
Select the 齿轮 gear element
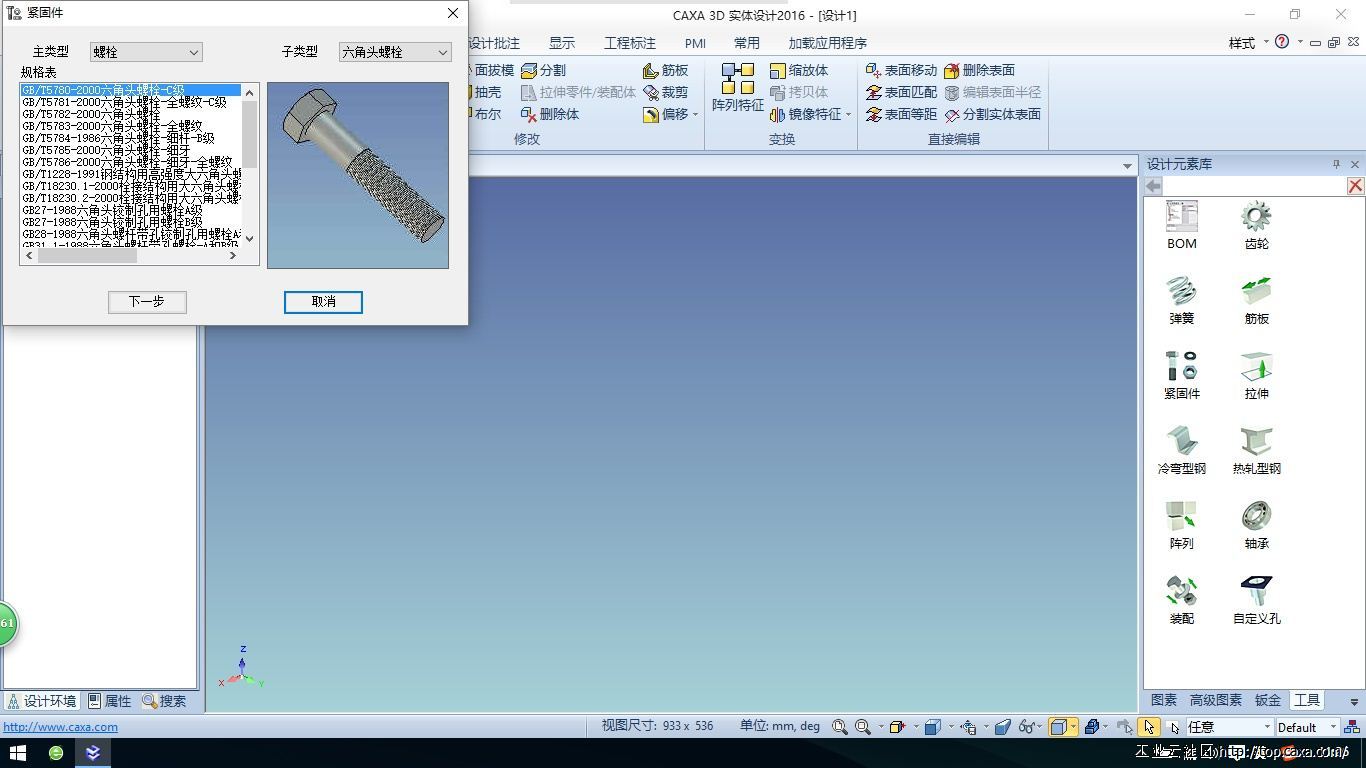pos(1256,225)
